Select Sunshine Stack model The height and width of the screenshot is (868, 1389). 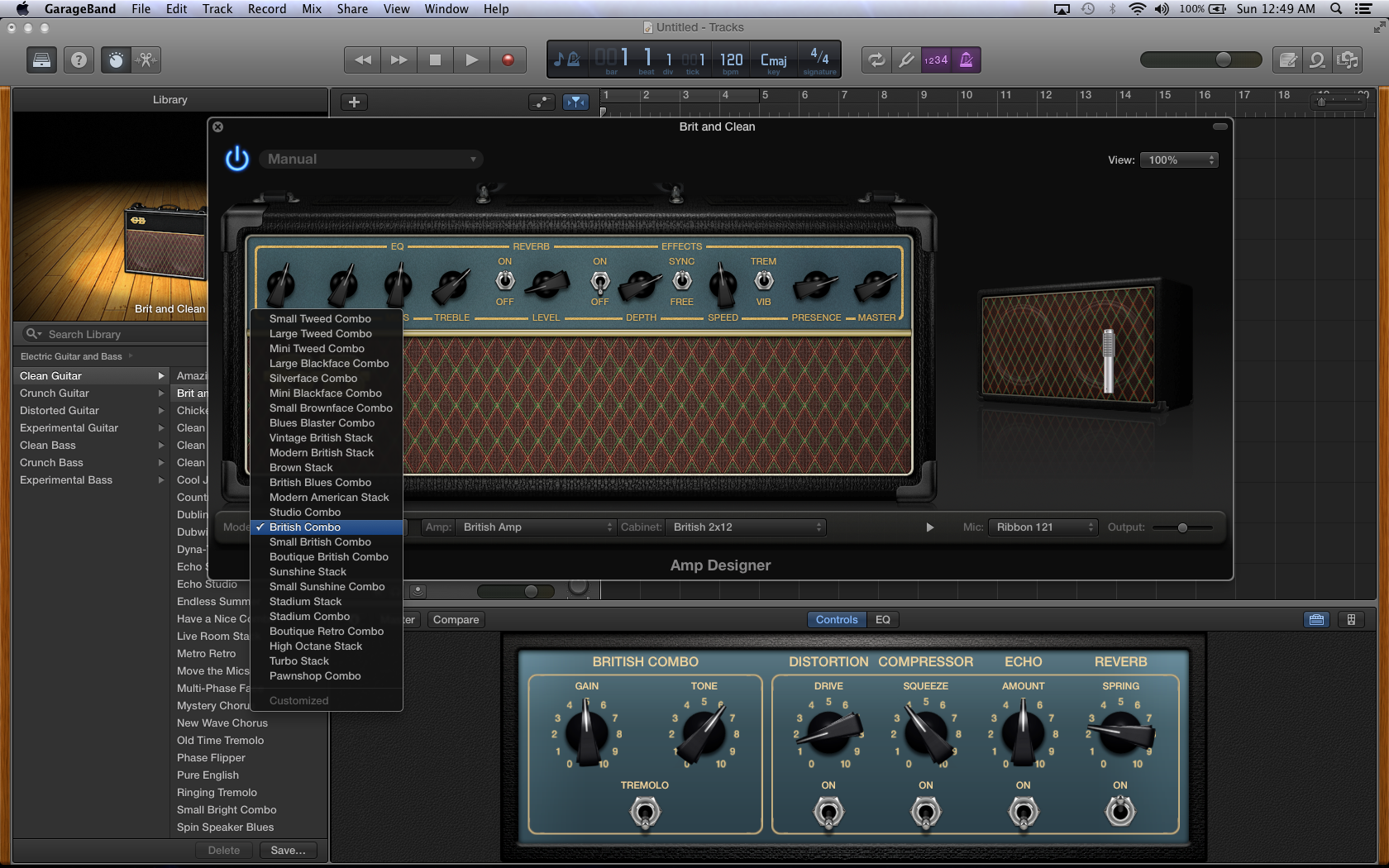coord(327,571)
